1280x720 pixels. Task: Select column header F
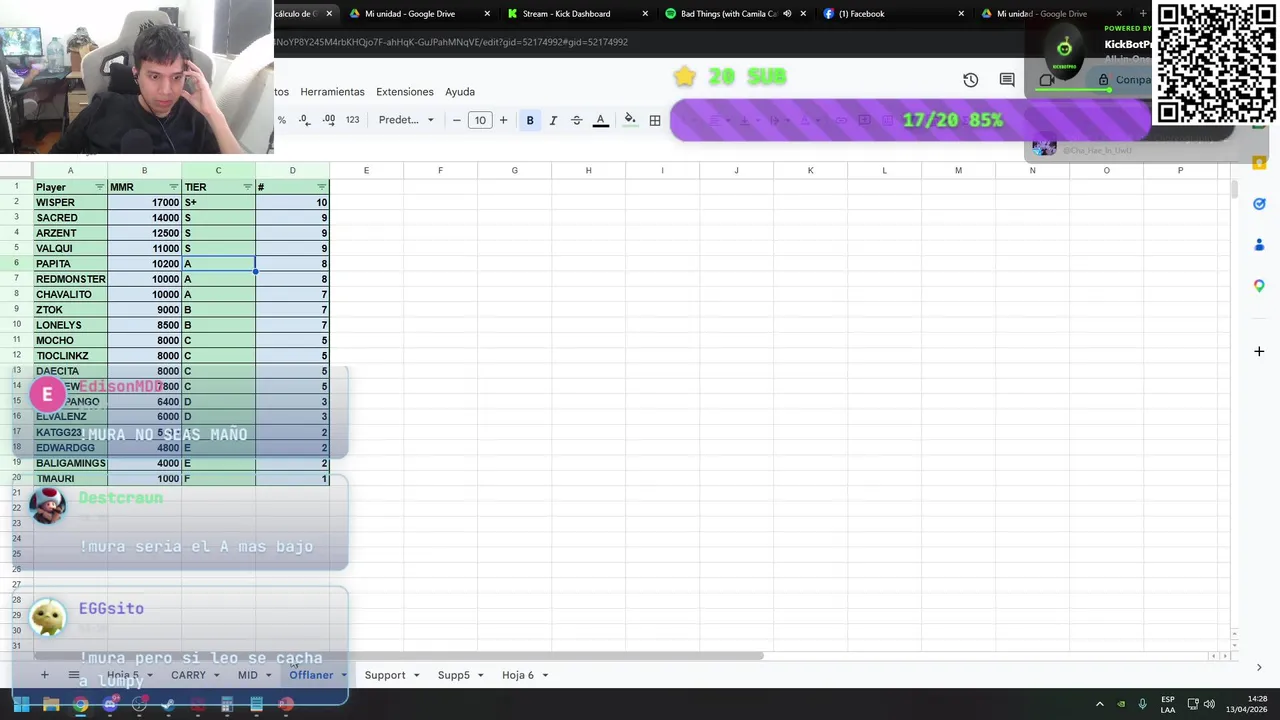pos(440,170)
